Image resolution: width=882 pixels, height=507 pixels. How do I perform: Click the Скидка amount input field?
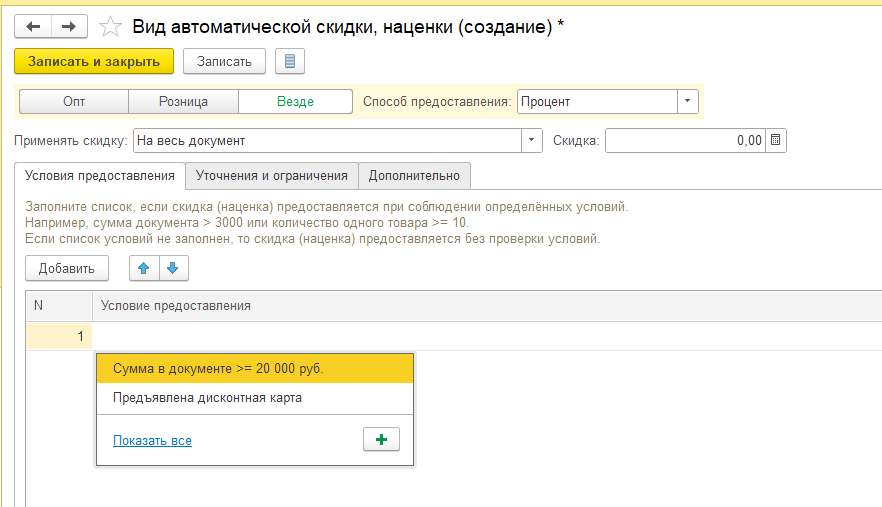685,140
